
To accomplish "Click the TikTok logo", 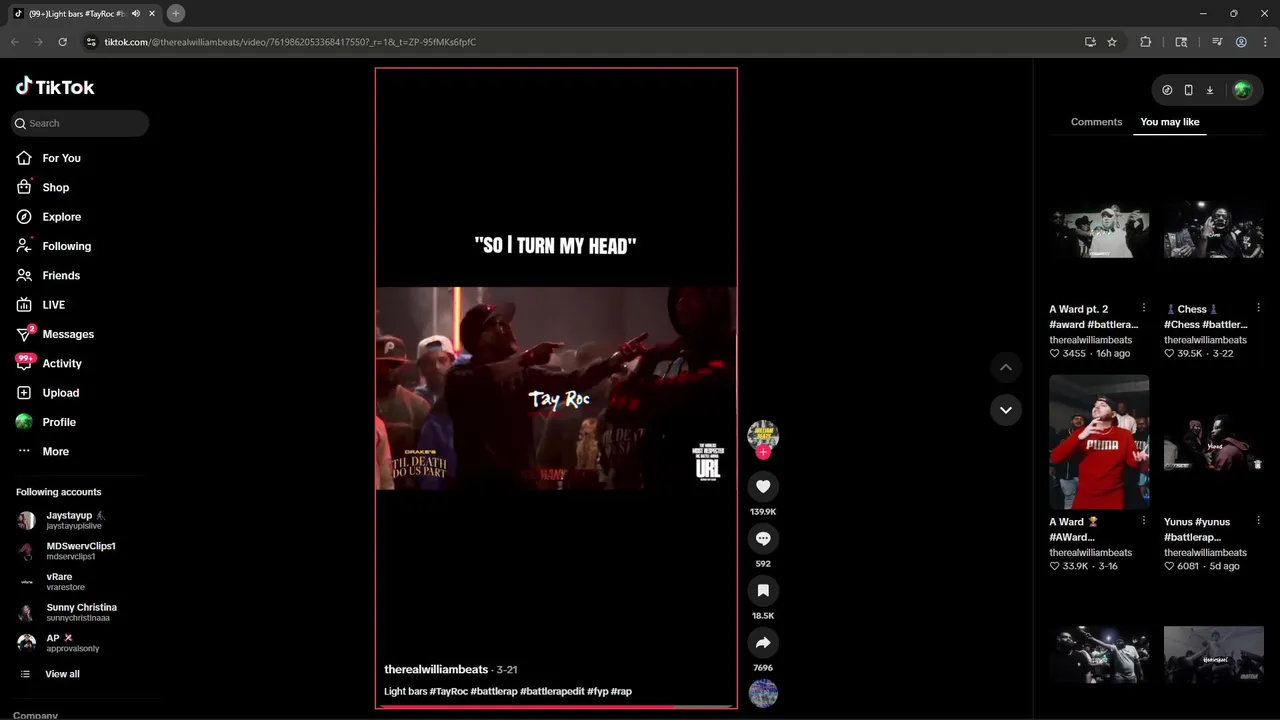I will point(55,87).
